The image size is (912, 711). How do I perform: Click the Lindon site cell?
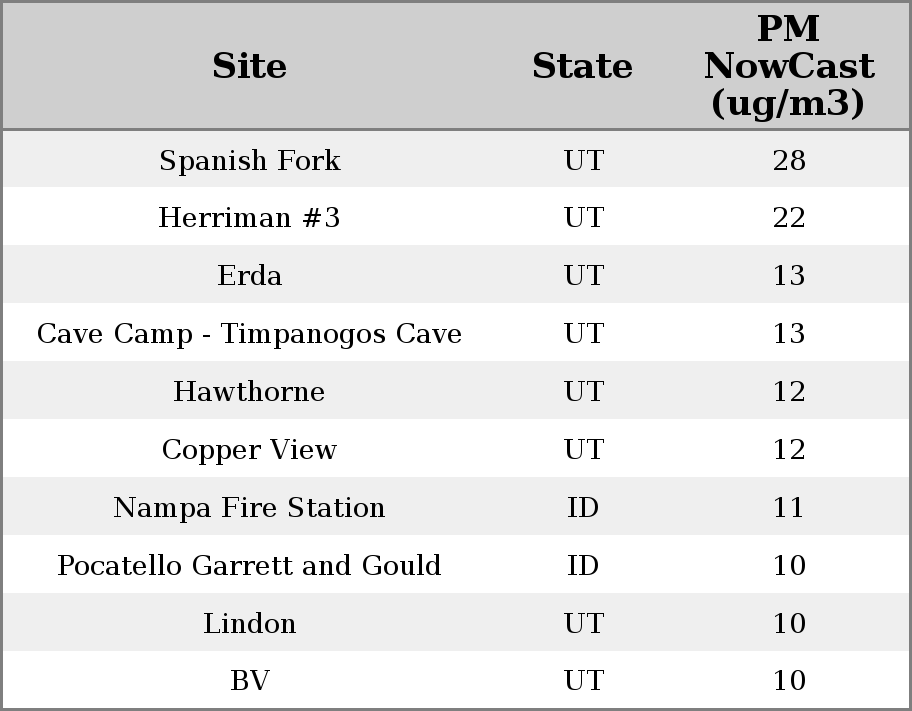point(249,623)
